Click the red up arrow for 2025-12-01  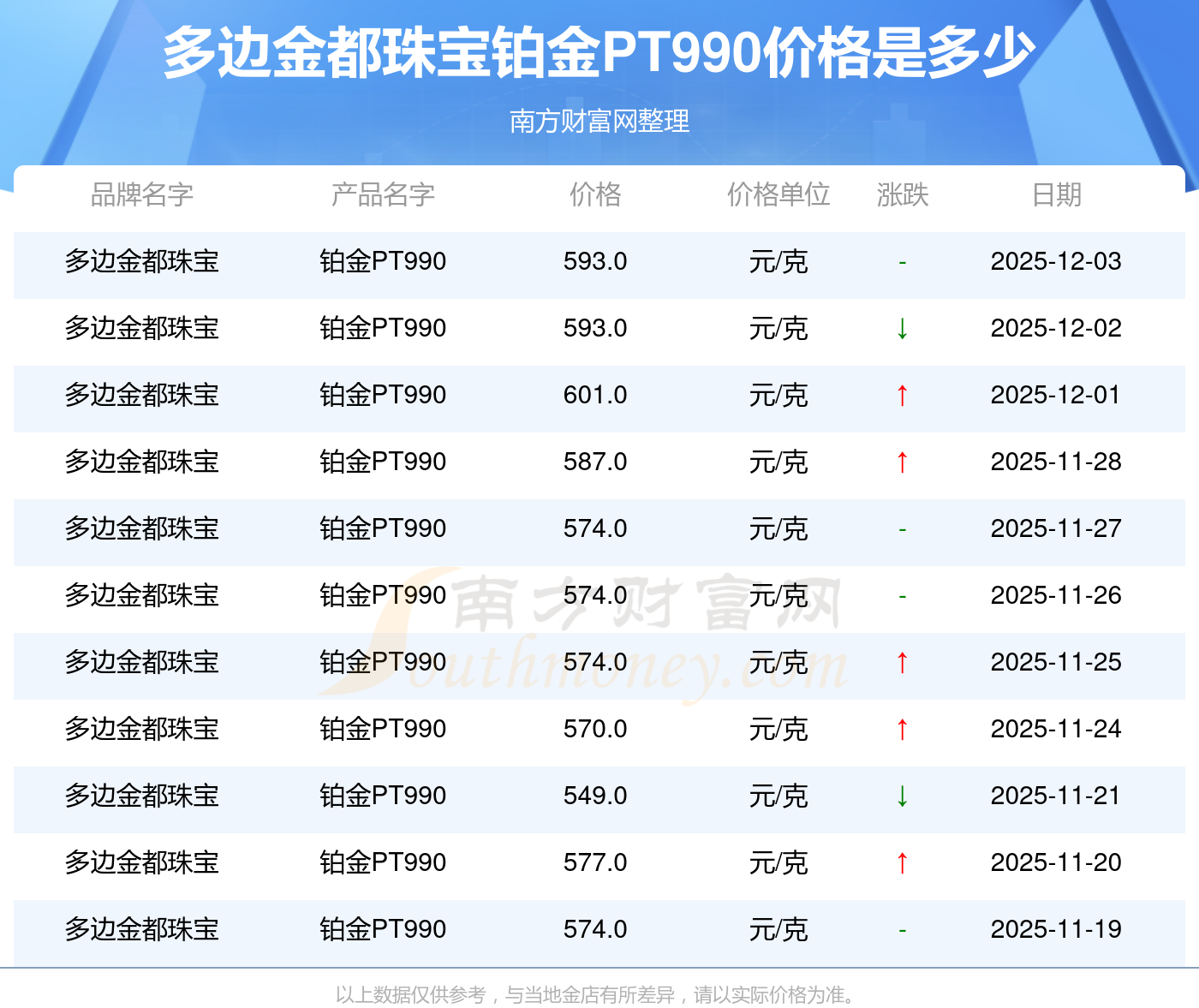(902, 396)
